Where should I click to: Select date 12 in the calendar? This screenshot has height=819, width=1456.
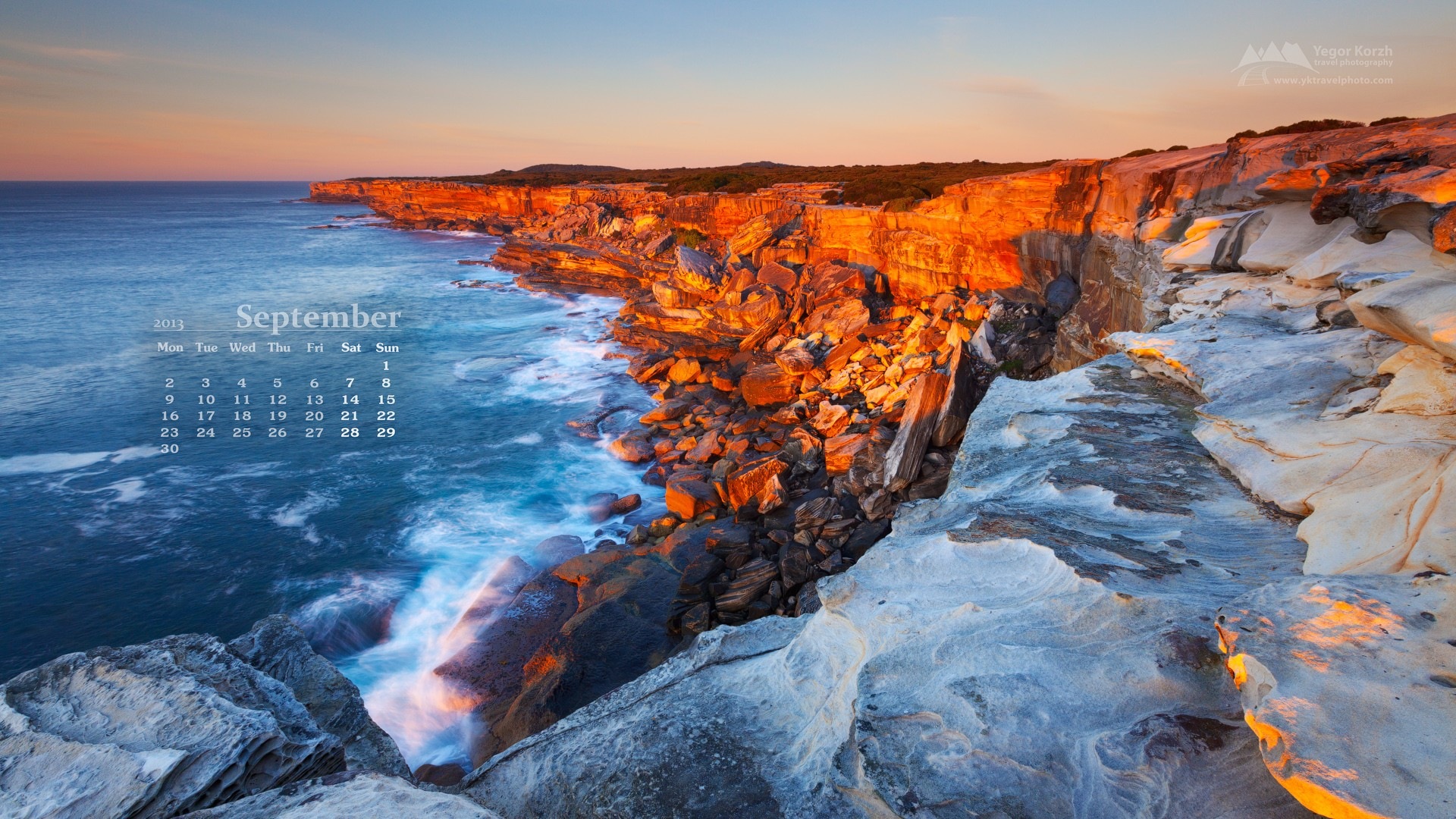278,400
